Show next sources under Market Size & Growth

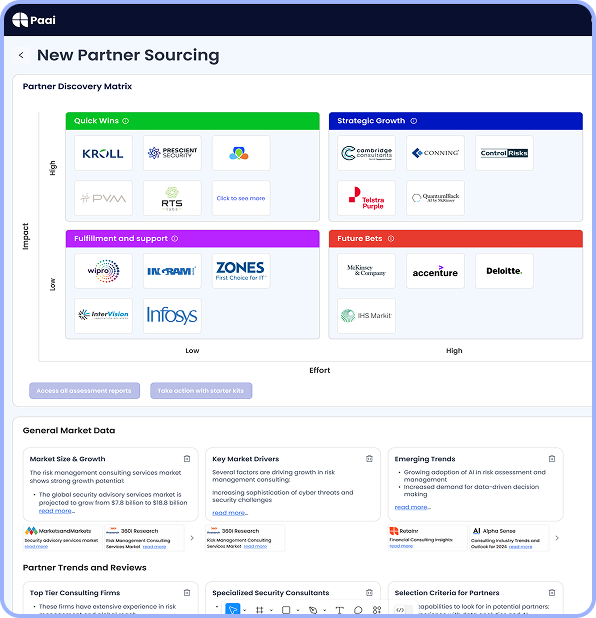(x=192, y=538)
